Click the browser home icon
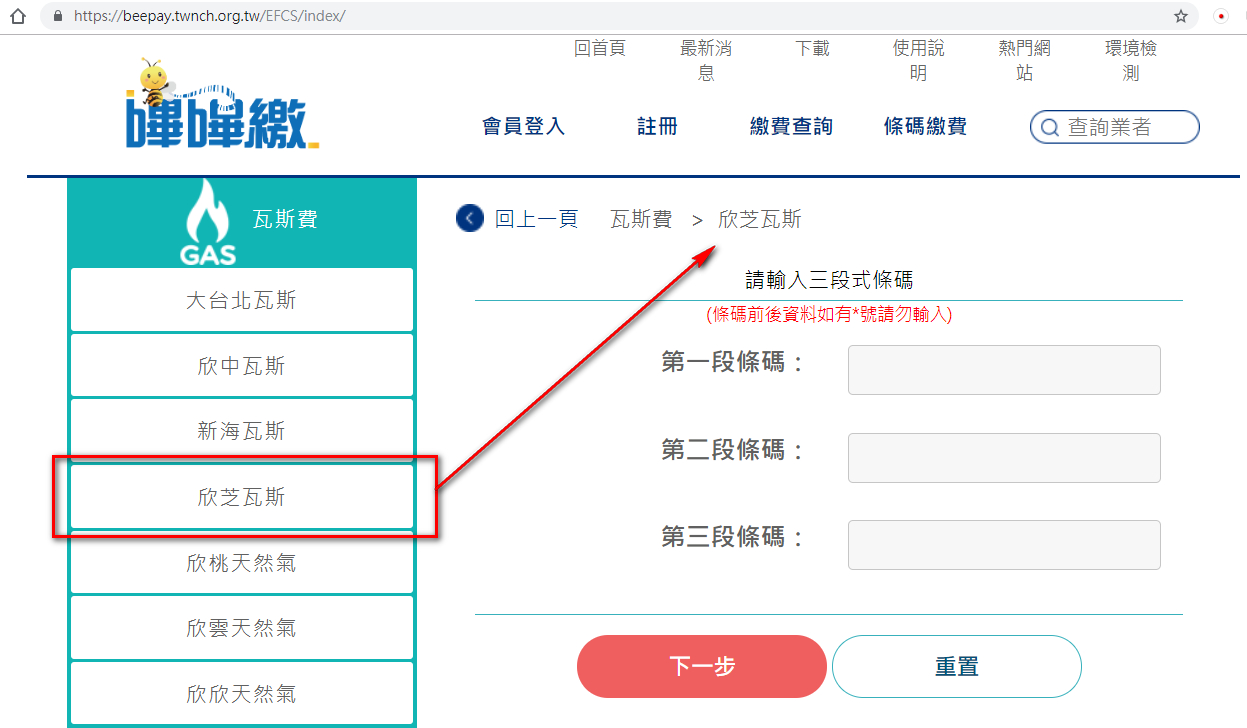The width and height of the screenshot is (1247, 728). [17, 16]
